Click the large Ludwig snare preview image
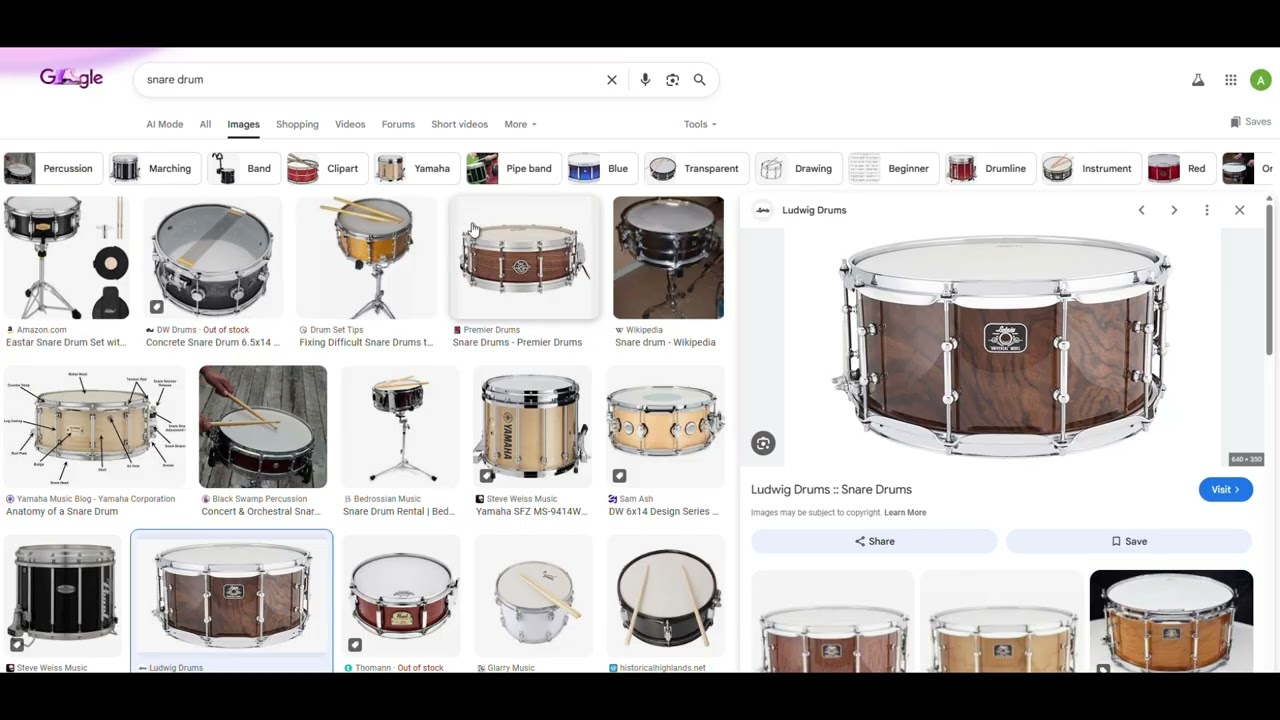 click(1002, 347)
